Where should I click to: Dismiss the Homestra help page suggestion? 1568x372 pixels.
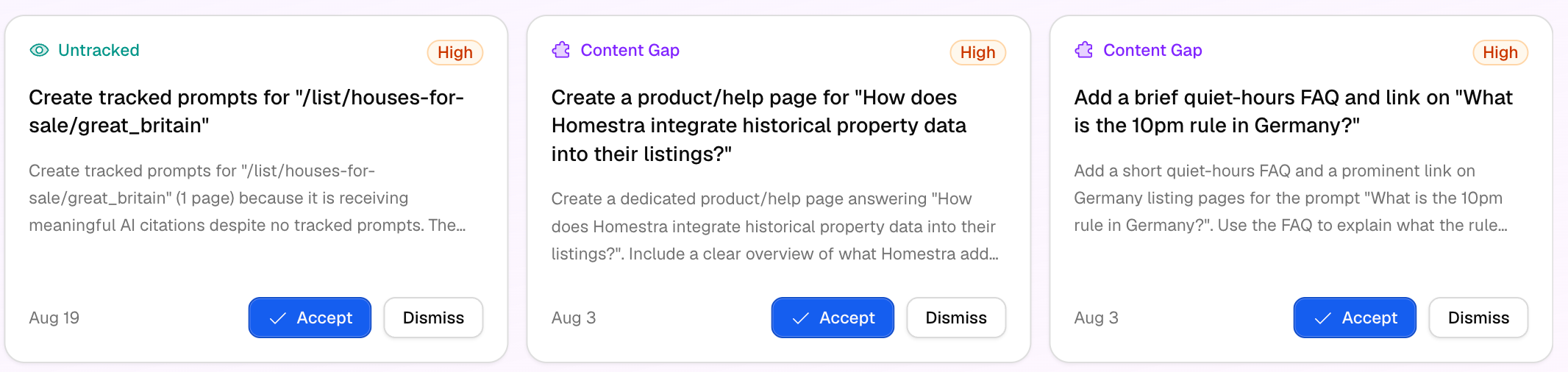click(956, 318)
